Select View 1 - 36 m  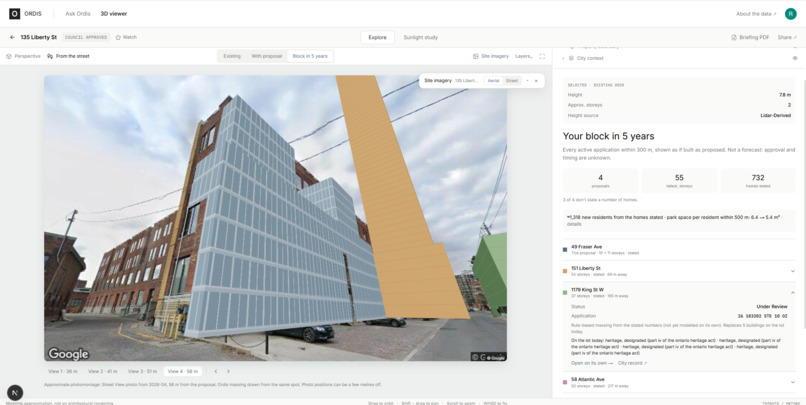(x=63, y=371)
